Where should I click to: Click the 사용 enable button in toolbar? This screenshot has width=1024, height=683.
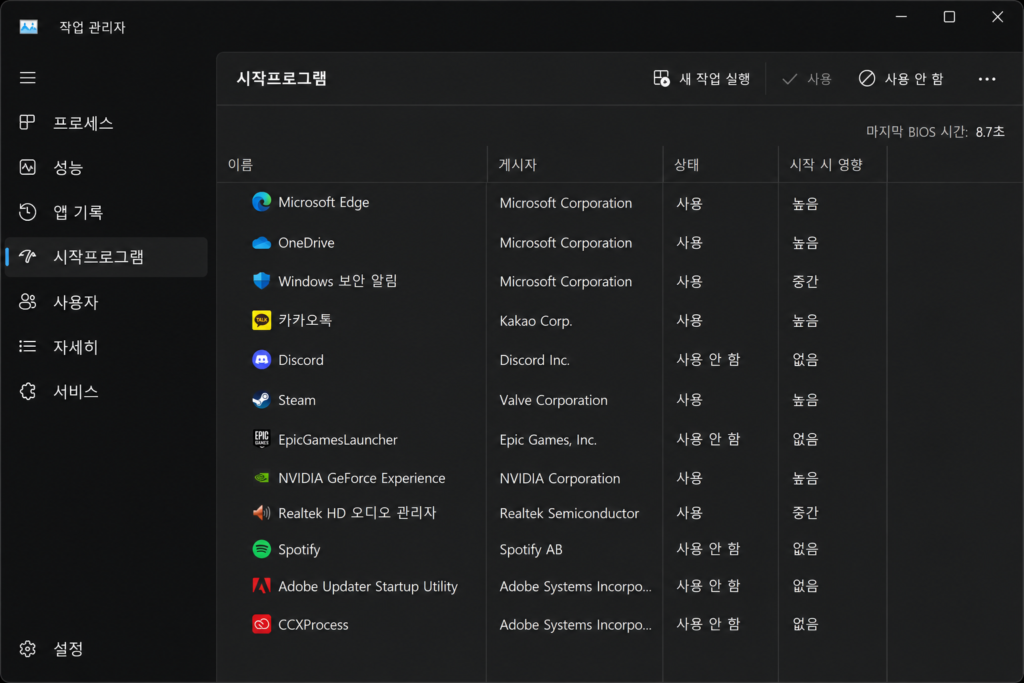[807, 79]
